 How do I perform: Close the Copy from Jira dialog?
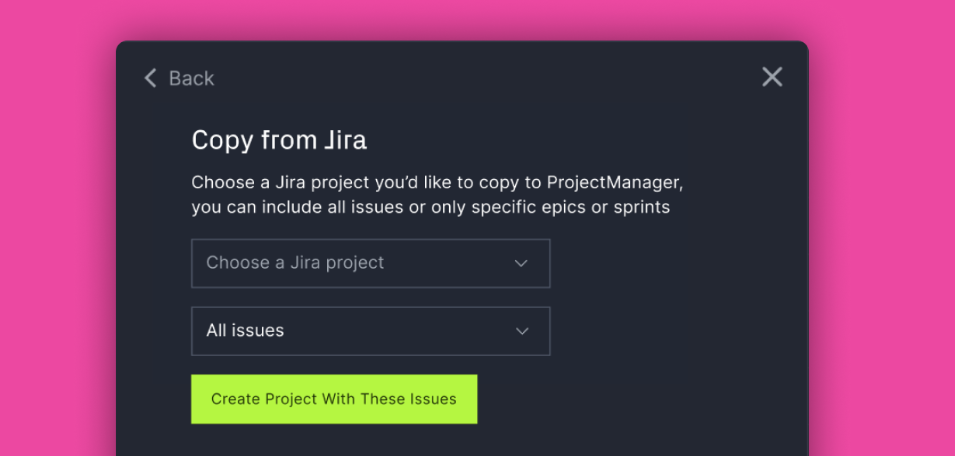(772, 77)
